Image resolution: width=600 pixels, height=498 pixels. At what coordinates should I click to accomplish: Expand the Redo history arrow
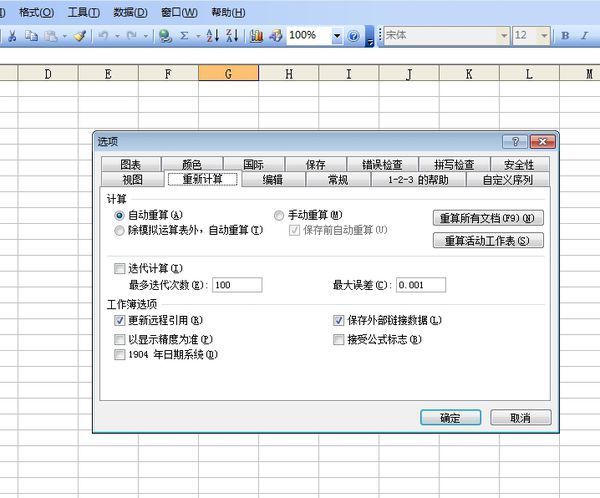(x=146, y=36)
